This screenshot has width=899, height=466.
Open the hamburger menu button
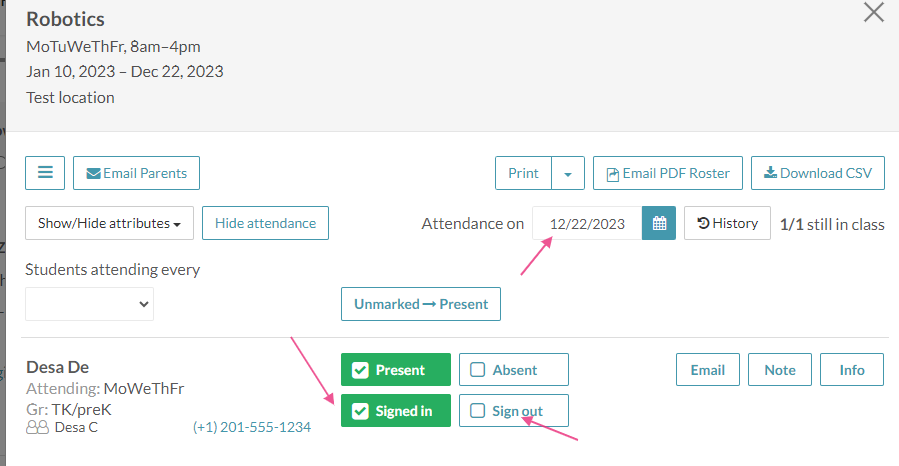(x=45, y=173)
